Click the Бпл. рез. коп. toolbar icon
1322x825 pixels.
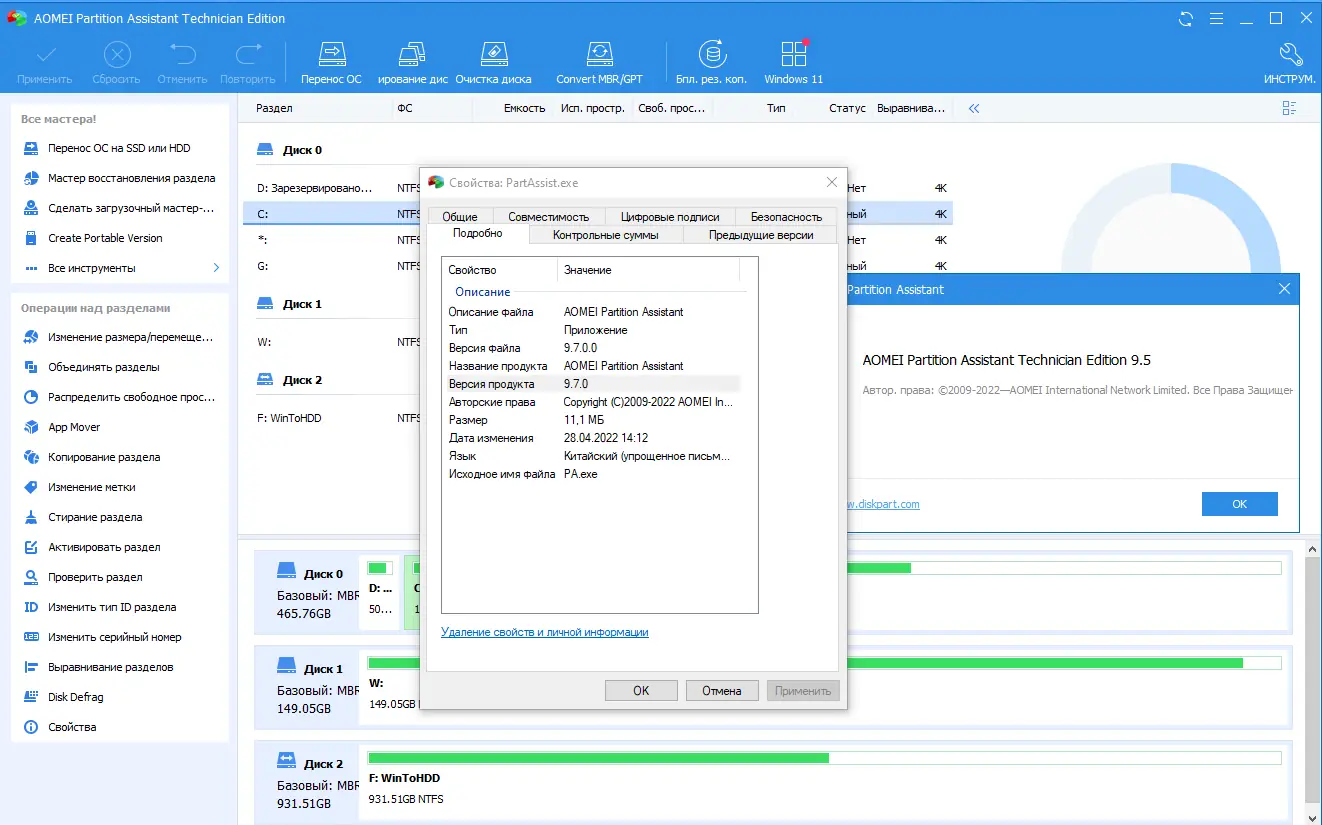712,60
